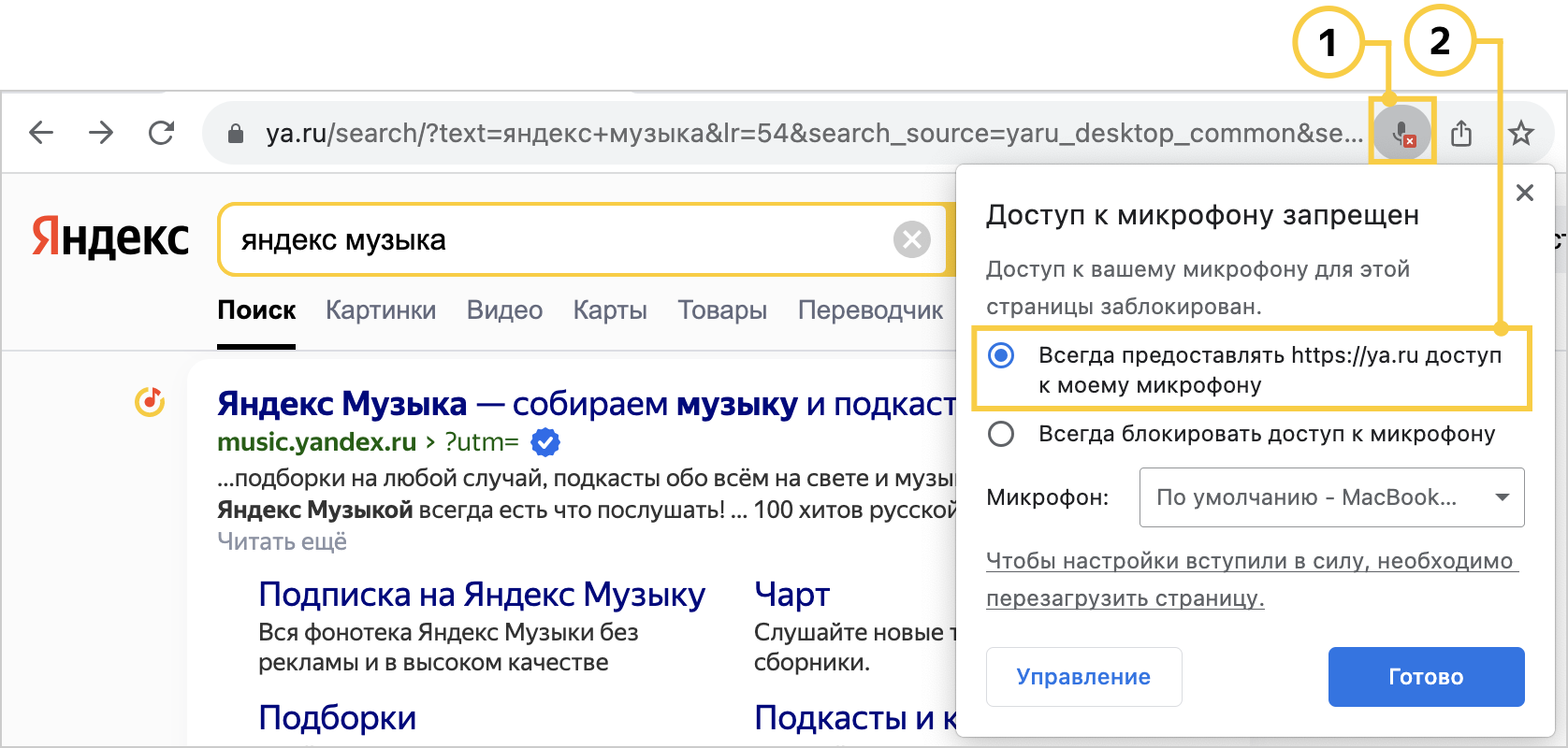Viewport: 1568px width, 748px height.
Task: Reload the page with refresh icon
Action: [162, 133]
